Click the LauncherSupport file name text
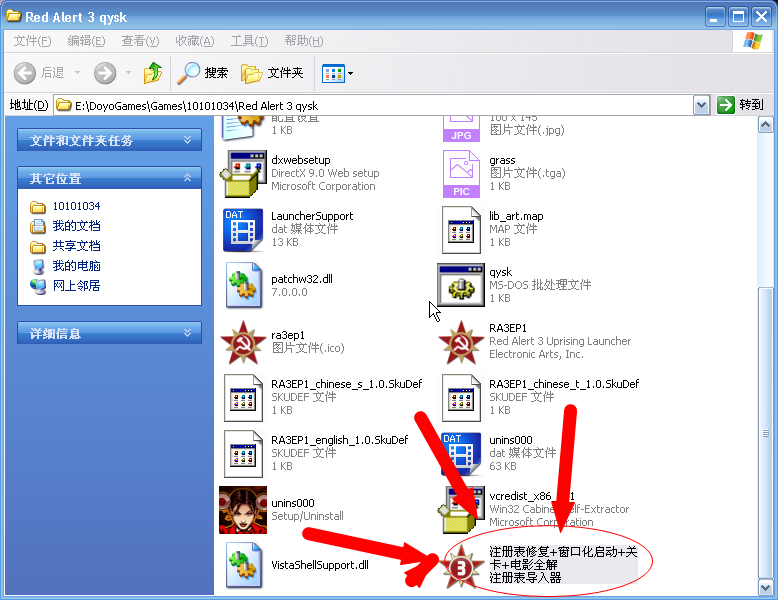 coord(312,216)
